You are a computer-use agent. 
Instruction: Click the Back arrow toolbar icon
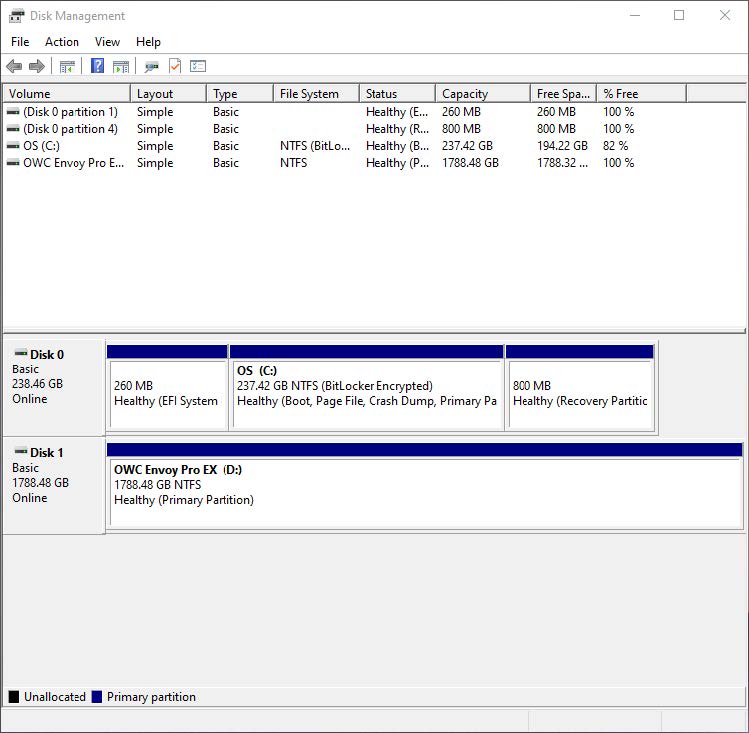coord(14,66)
